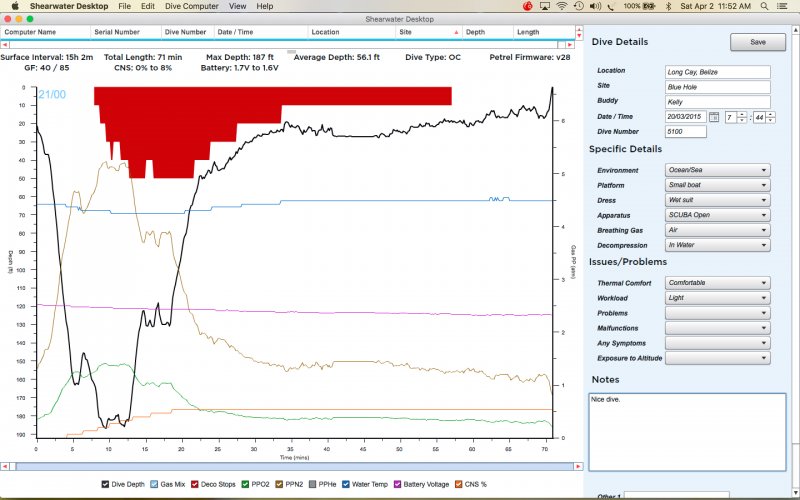Image resolution: width=800 pixels, height=500 pixels.
Task: Toggle the PPO2 checkbox
Action: click(x=245, y=484)
